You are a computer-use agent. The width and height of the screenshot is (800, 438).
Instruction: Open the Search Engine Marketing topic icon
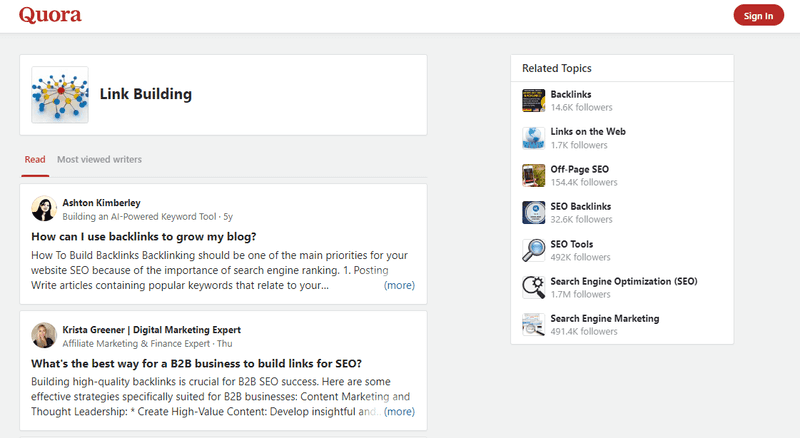(x=533, y=325)
